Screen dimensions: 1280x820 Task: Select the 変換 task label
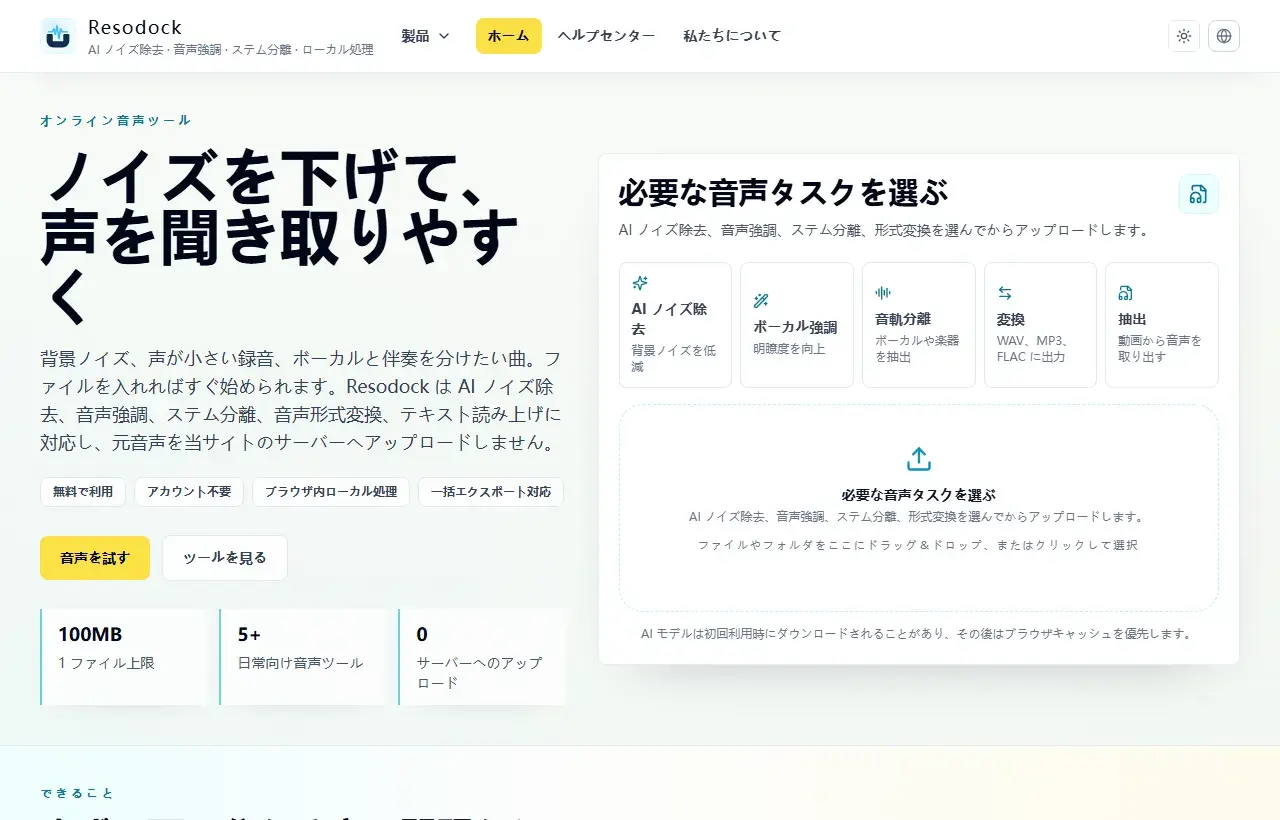tap(1011, 319)
